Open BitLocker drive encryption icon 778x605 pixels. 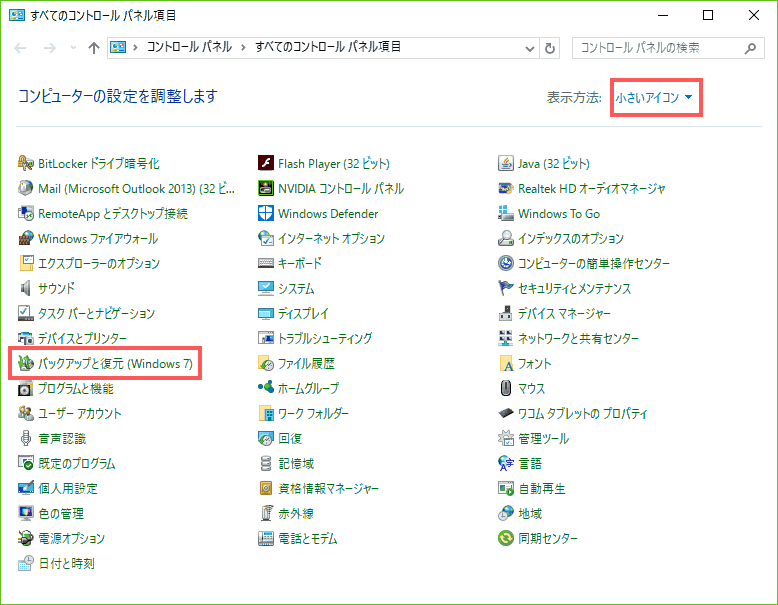tap(26, 163)
